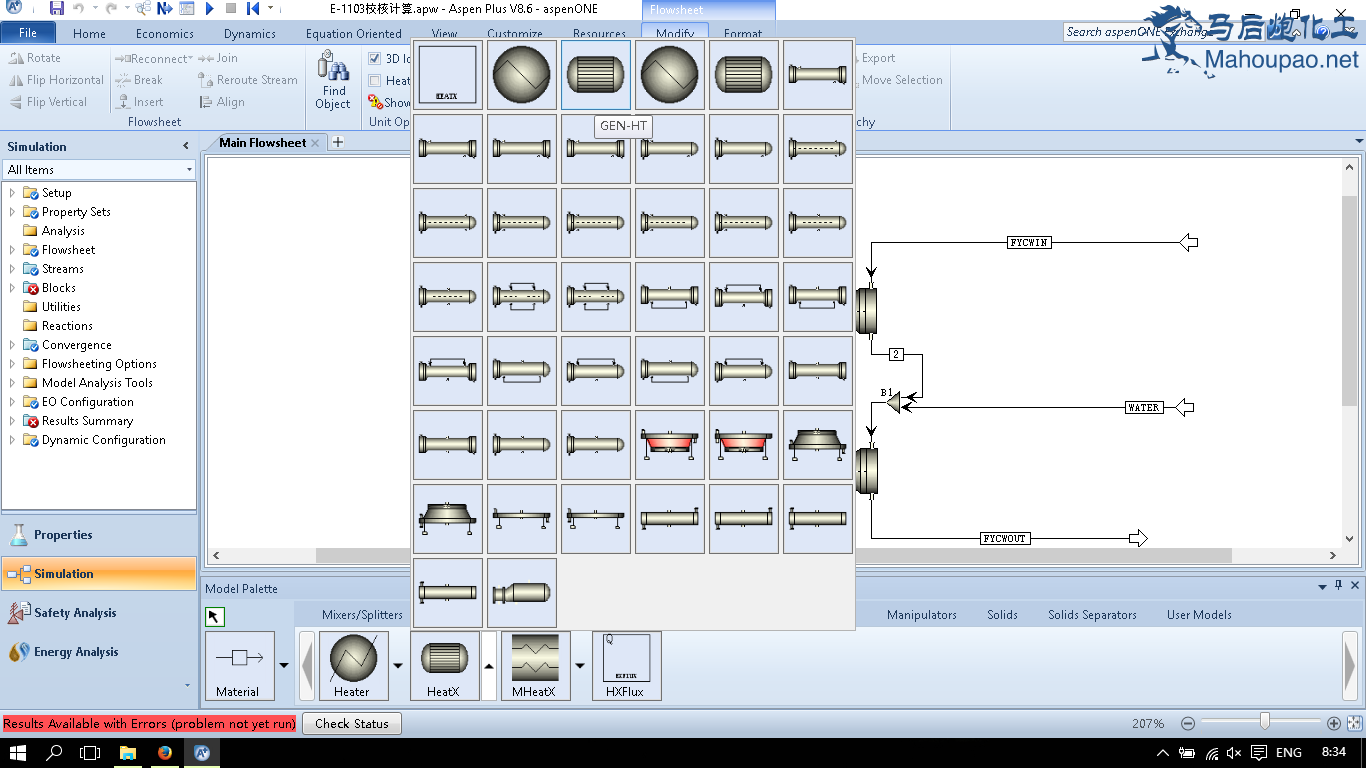Zoom out with the minus button
This screenshot has height=768, width=1366.
pyautogui.click(x=1187, y=723)
